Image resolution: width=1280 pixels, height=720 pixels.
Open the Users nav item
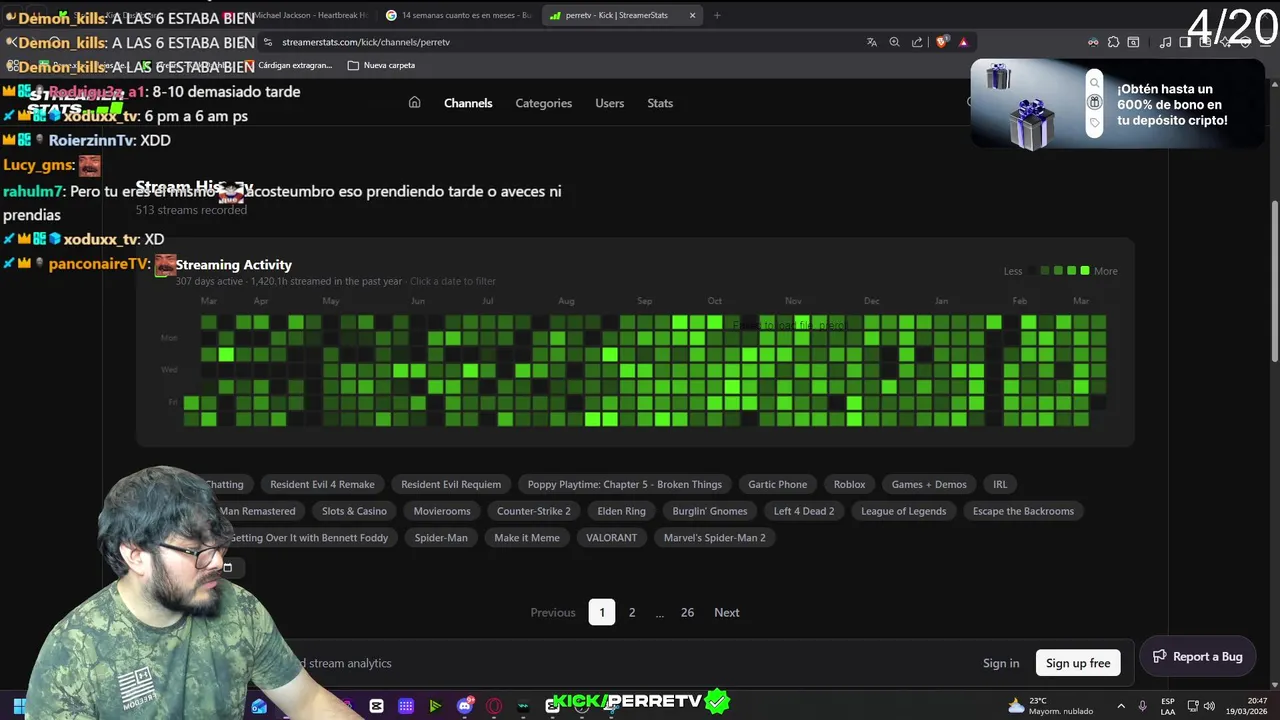tap(610, 103)
